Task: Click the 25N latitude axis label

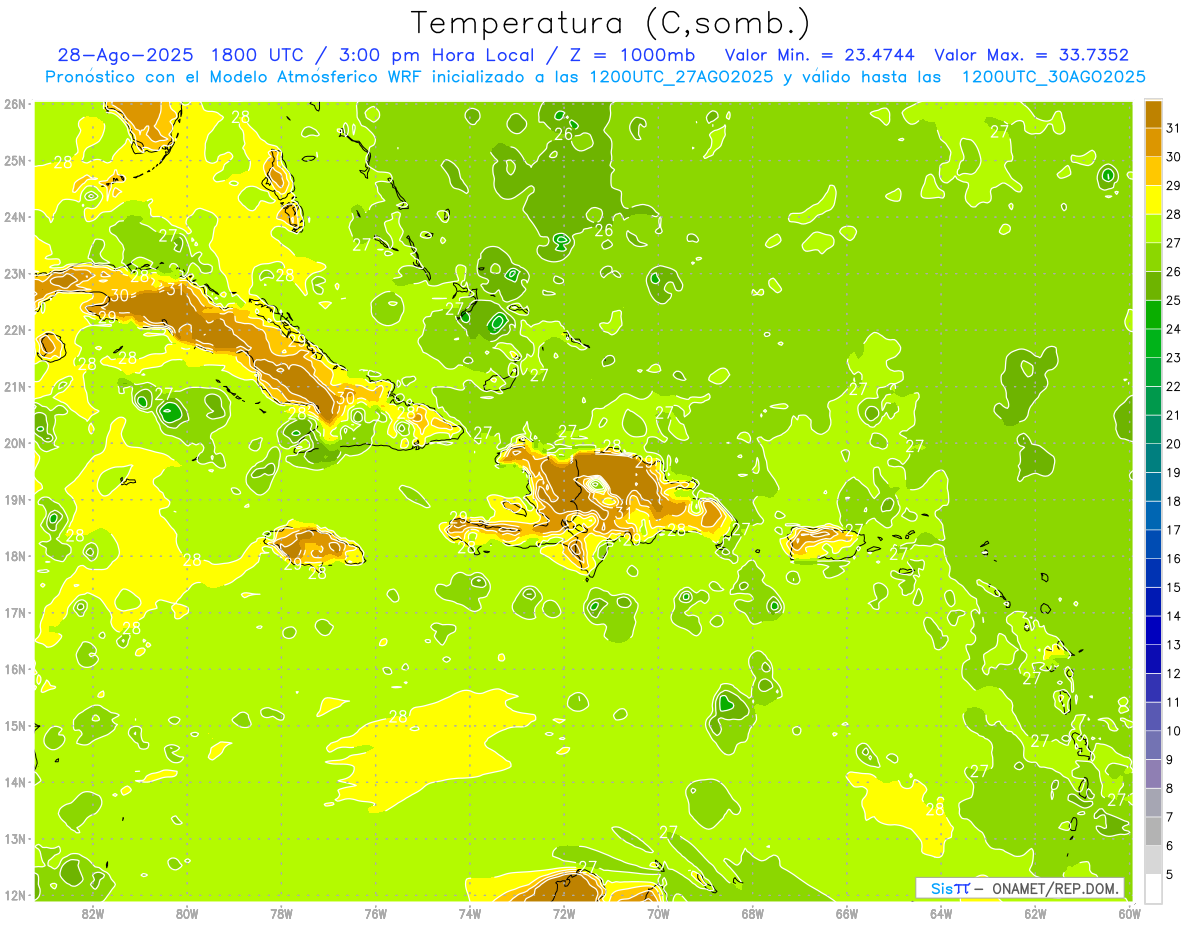Action: pos(15,161)
